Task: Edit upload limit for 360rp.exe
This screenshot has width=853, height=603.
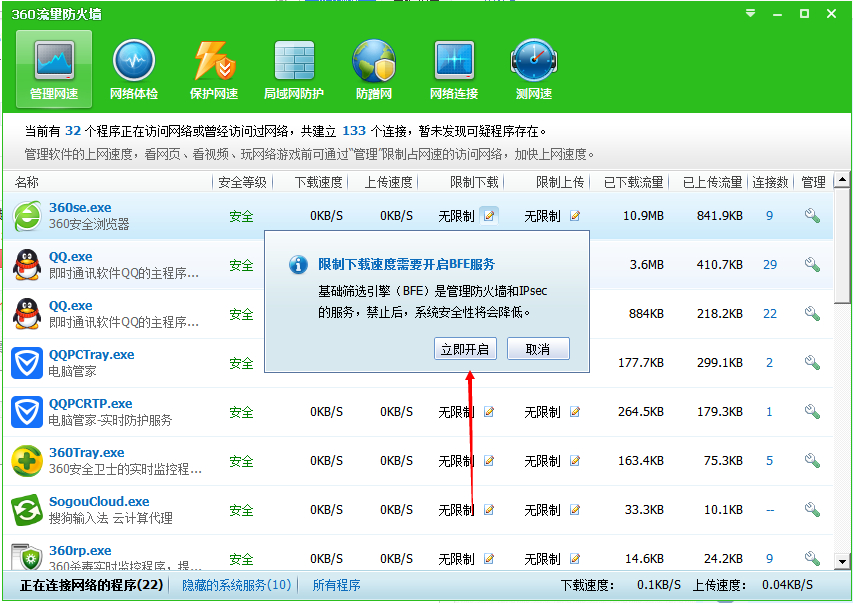Action: tap(575, 559)
